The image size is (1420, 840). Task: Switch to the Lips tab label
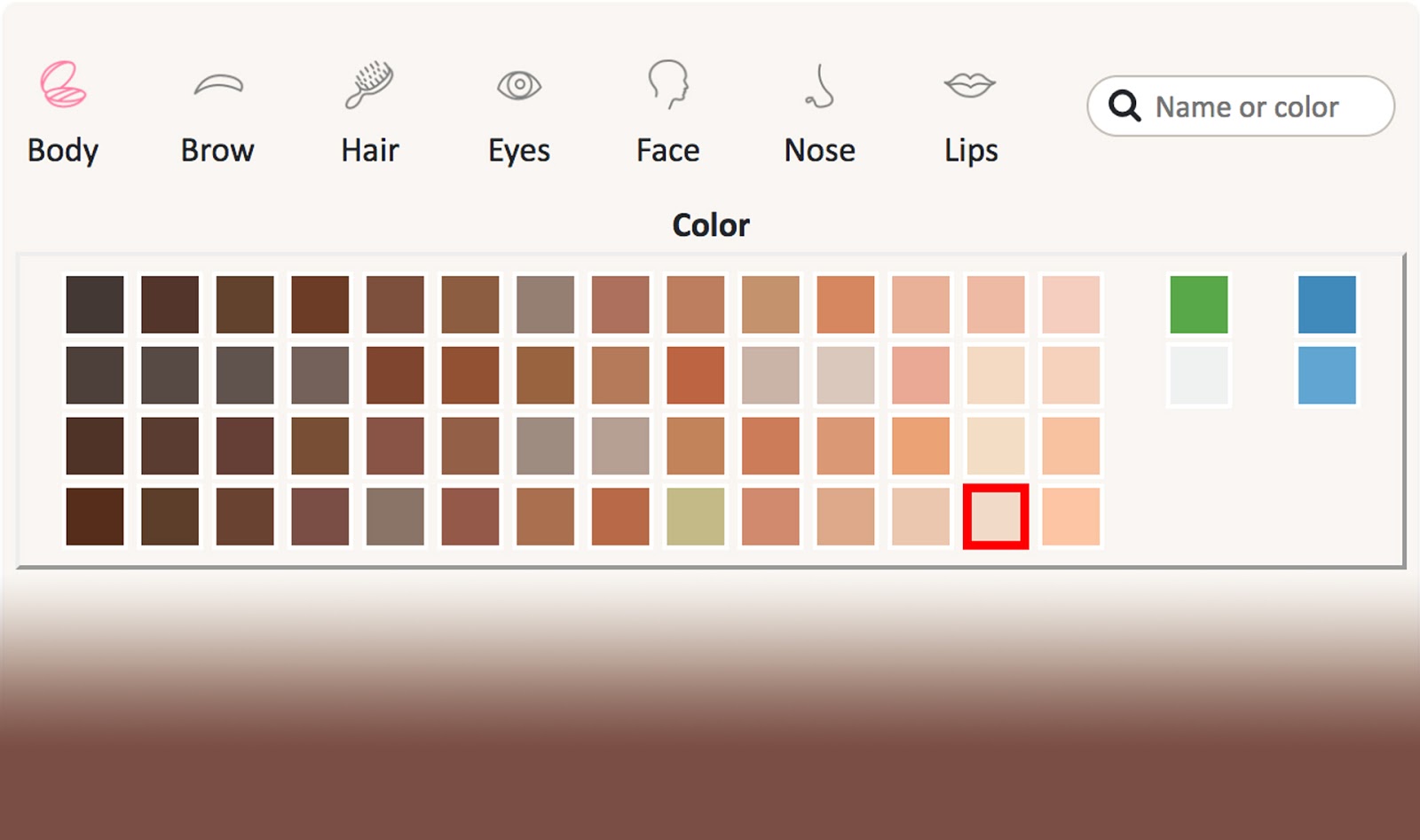pos(971,150)
